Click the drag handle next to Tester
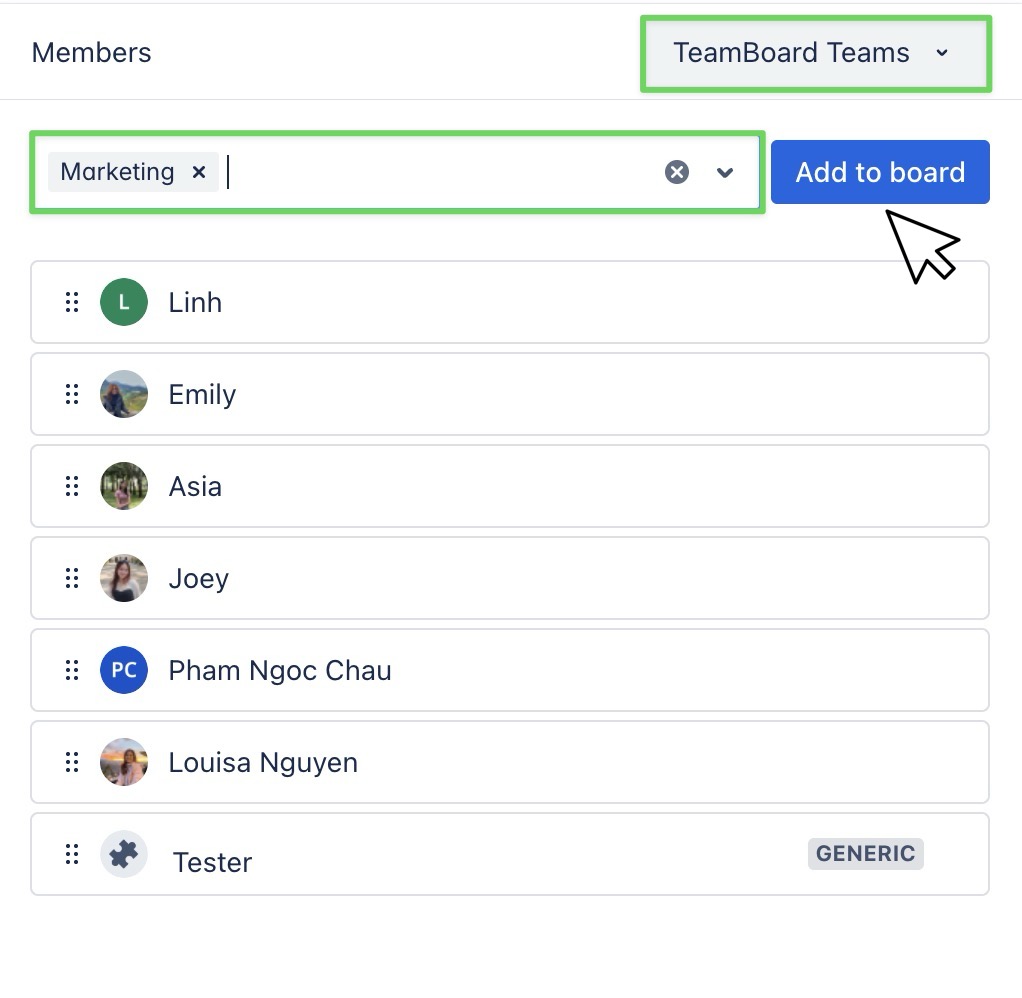 (71, 854)
